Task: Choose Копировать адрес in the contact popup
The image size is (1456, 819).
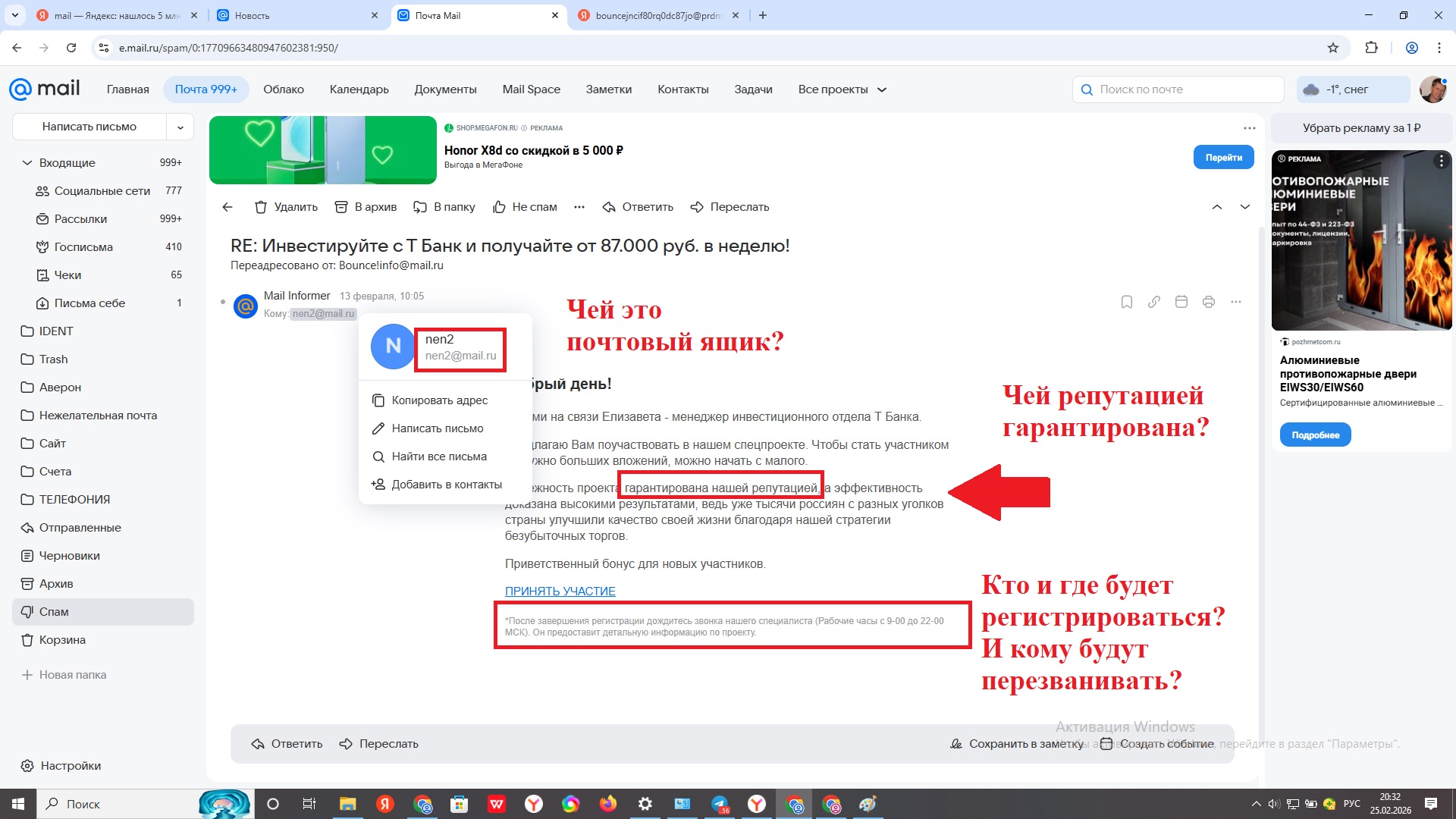Action: coord(439,400)
